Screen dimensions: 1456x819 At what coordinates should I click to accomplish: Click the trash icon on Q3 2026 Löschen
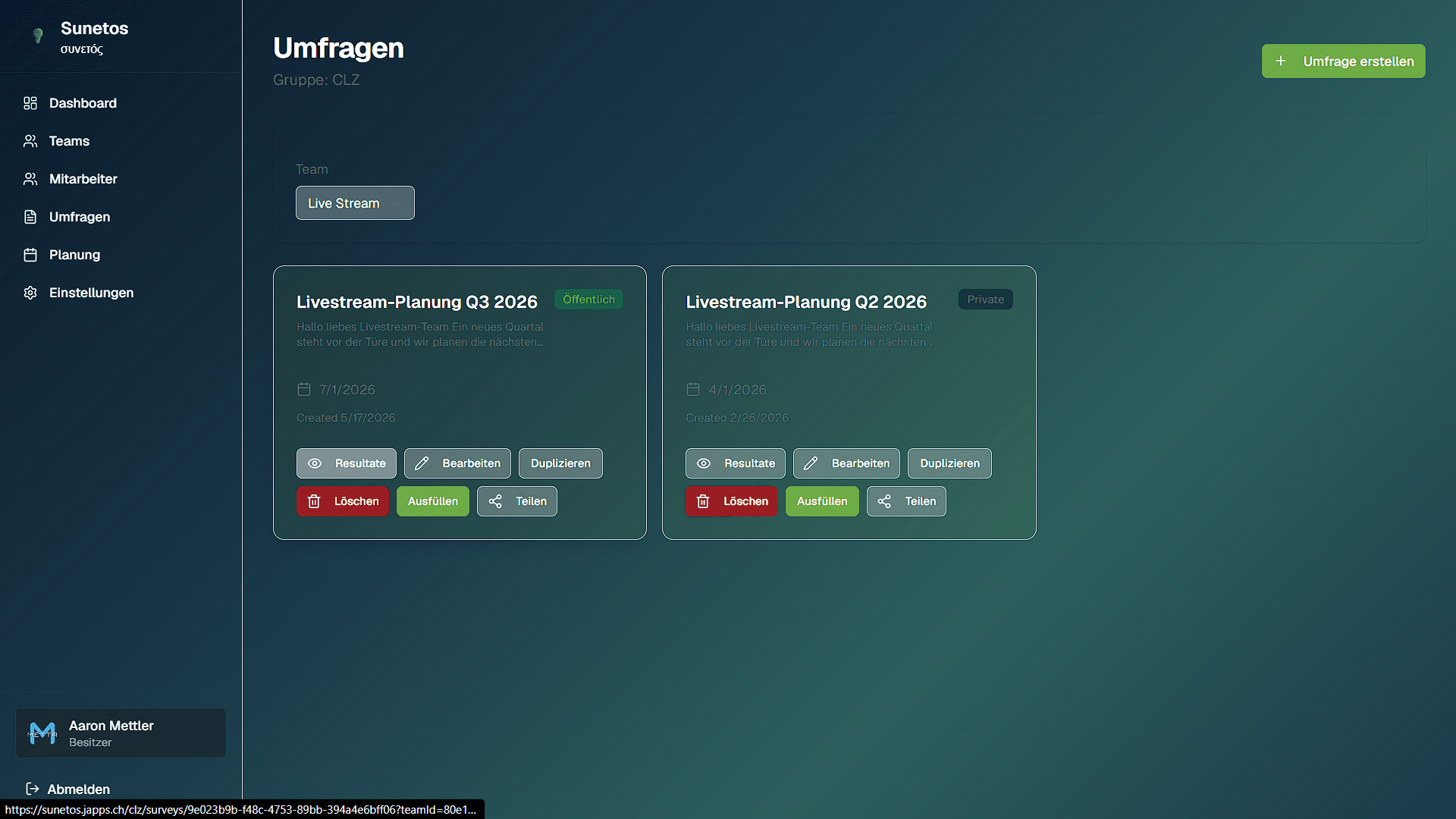pos(314,501)
